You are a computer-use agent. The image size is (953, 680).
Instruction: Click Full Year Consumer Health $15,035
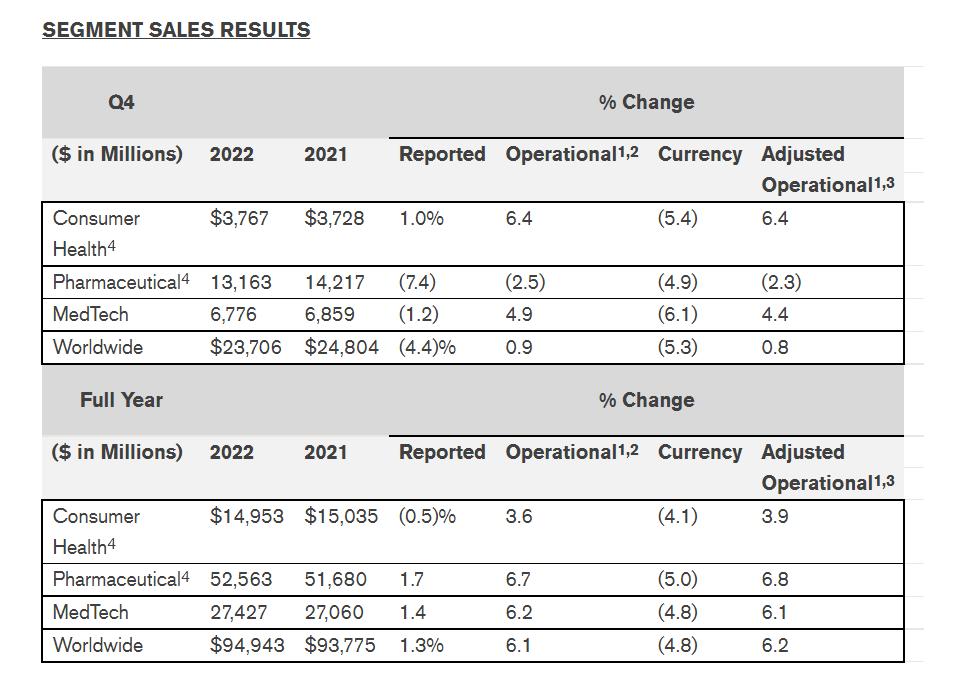coord(340,516)
